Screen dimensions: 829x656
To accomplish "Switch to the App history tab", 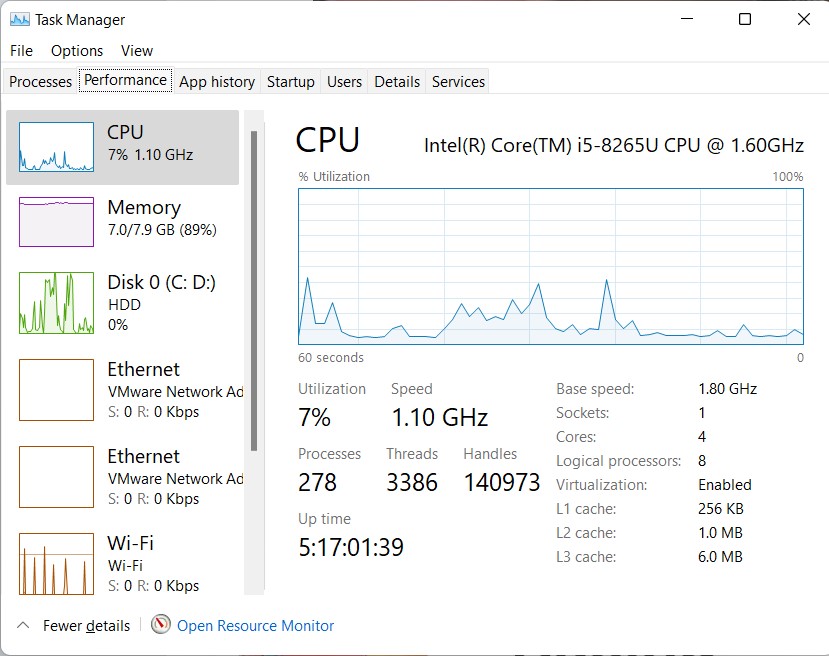I will [x=216, y=81].
